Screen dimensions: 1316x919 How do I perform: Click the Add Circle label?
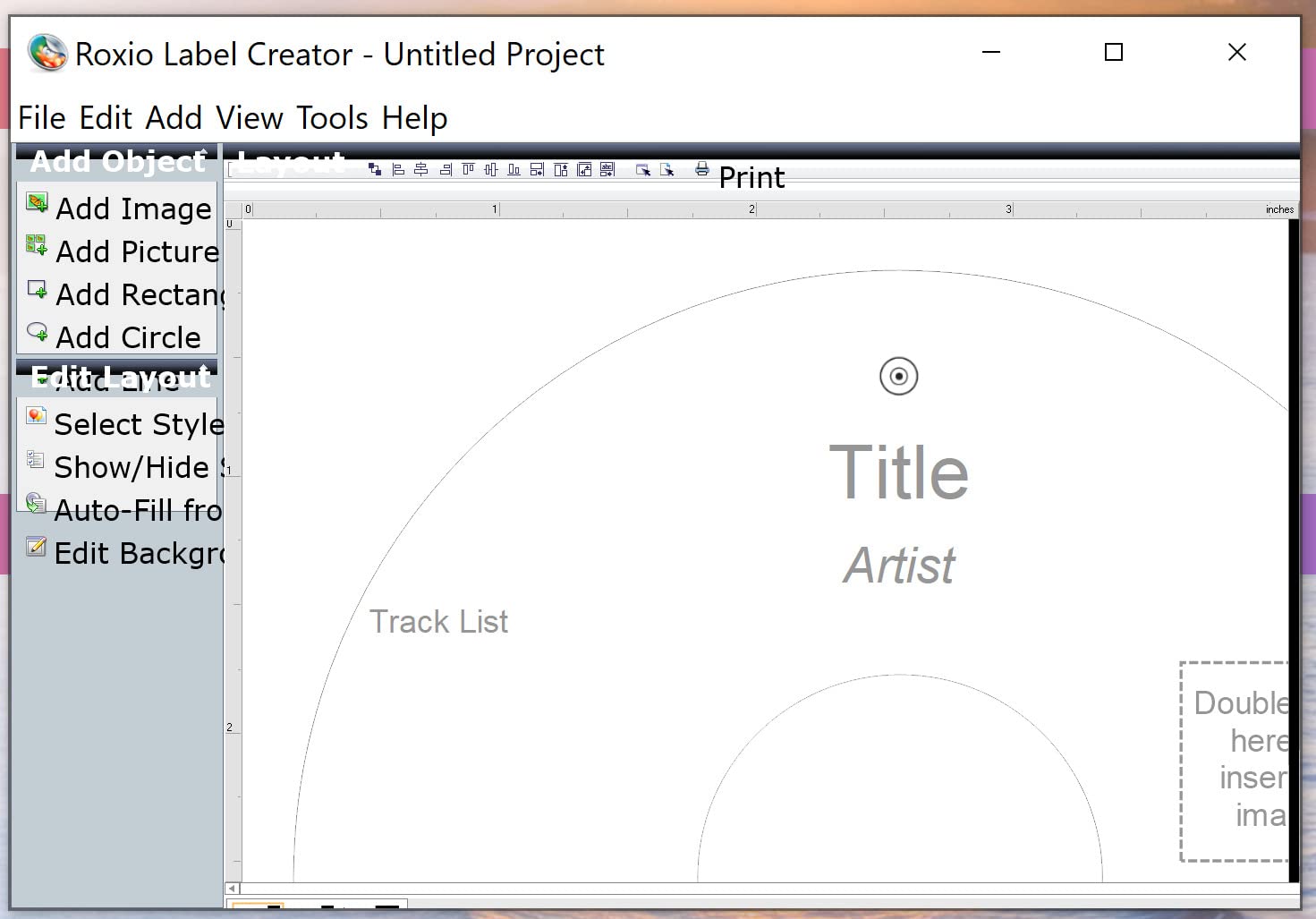pos(128,337)
